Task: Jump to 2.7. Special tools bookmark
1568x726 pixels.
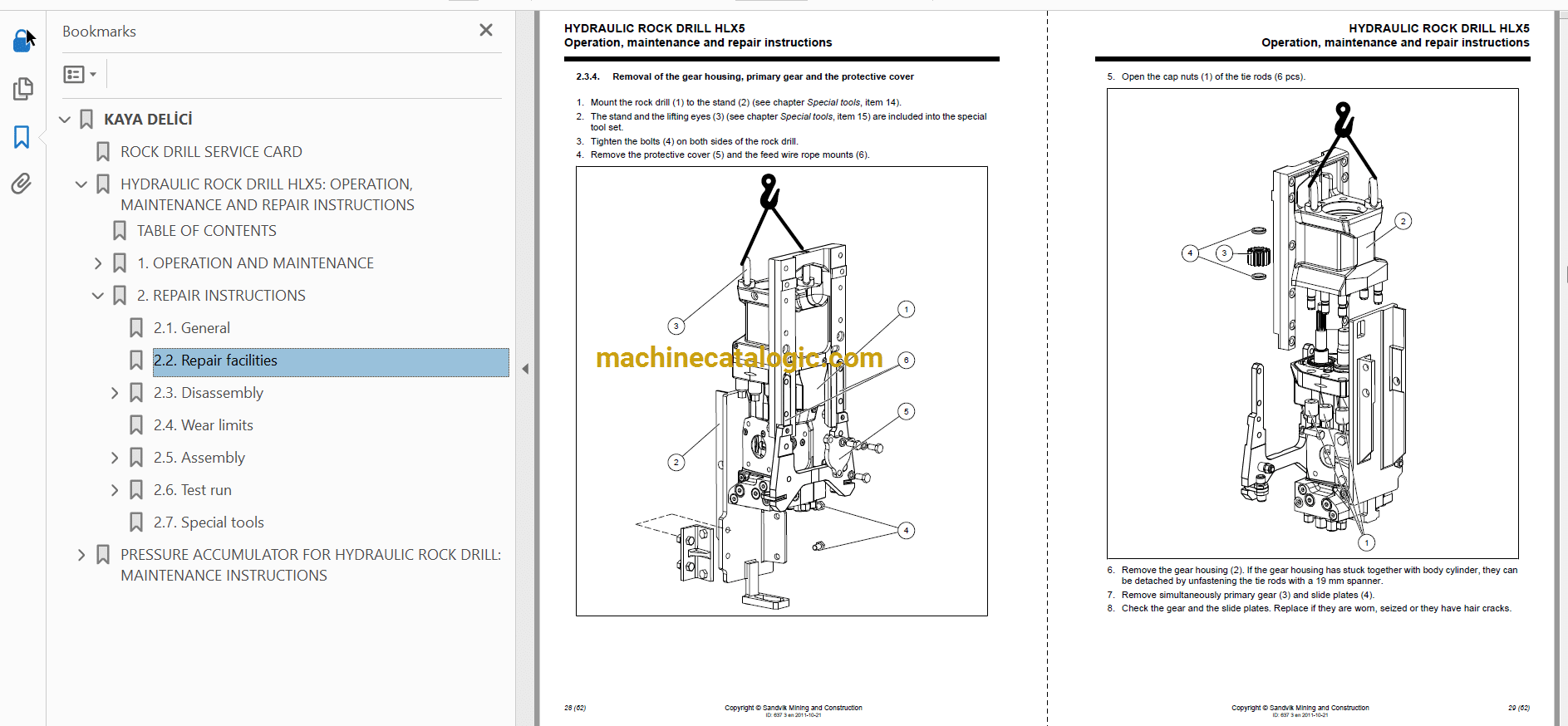Action: (209, 522)
